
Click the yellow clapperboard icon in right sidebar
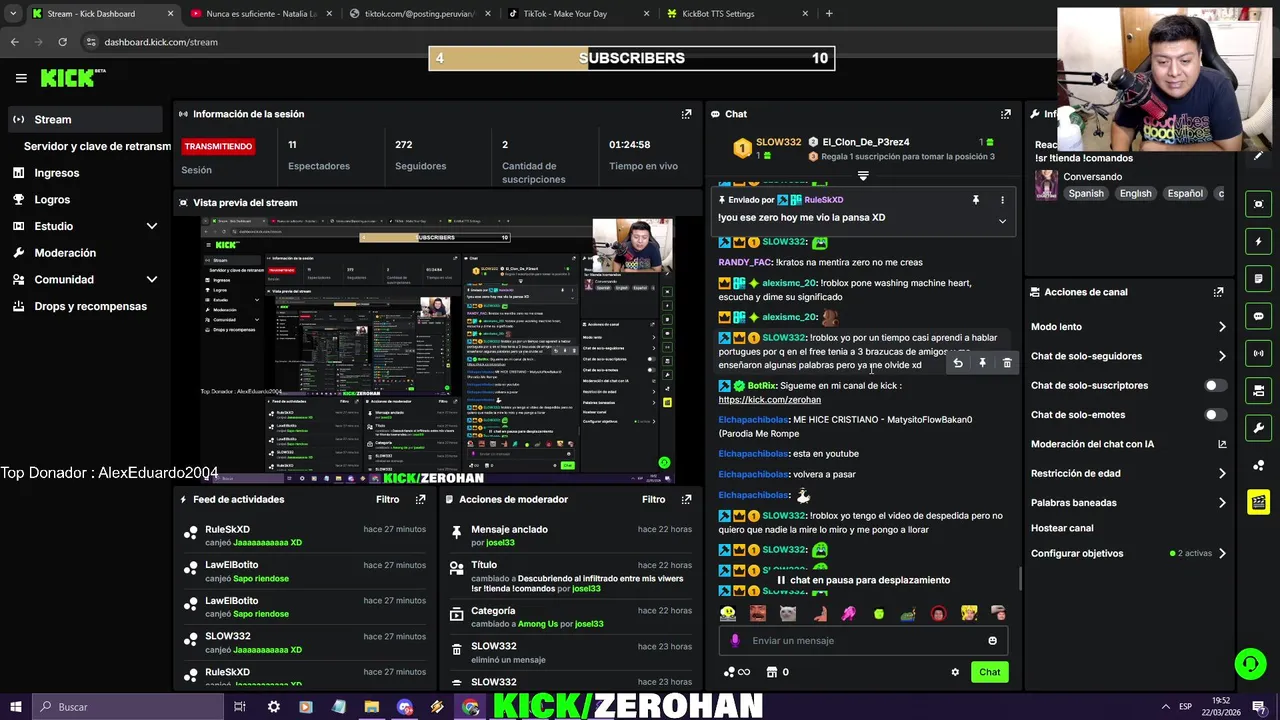tap(1258, 502)
